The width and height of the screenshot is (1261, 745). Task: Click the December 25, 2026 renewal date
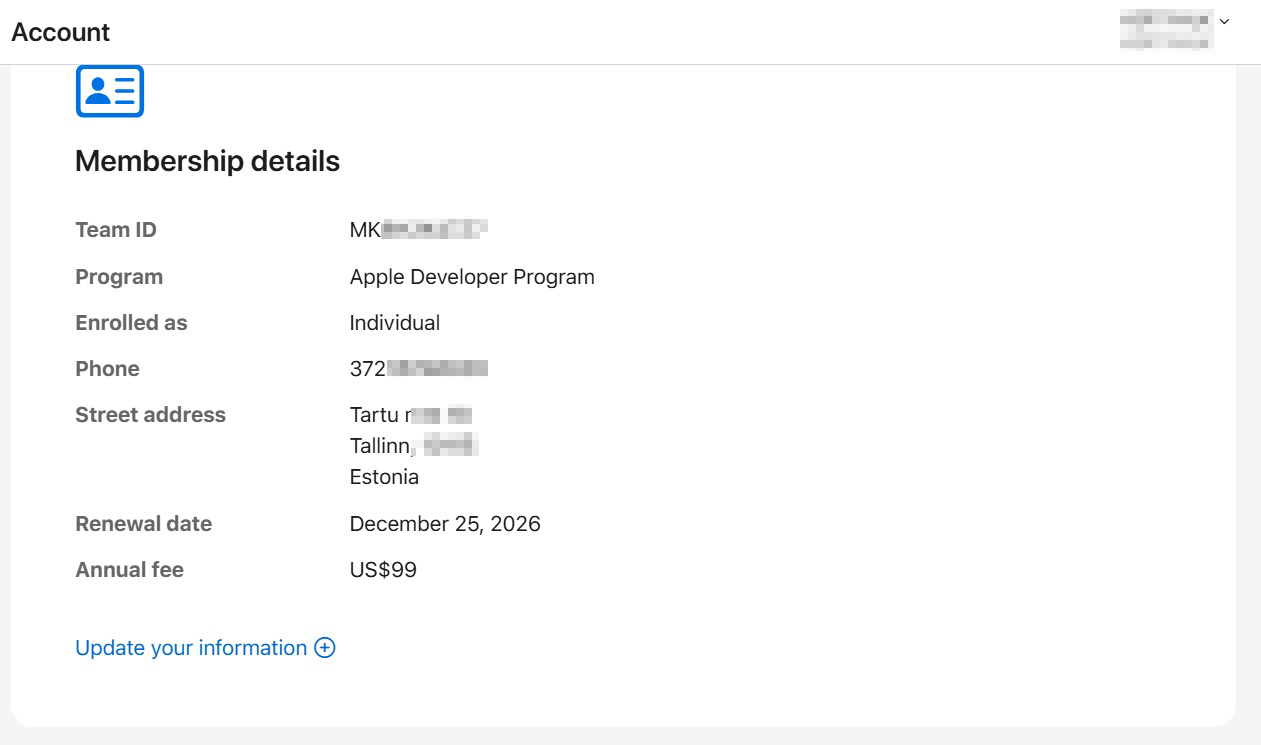pyautogui.click(x=445, y=524)
